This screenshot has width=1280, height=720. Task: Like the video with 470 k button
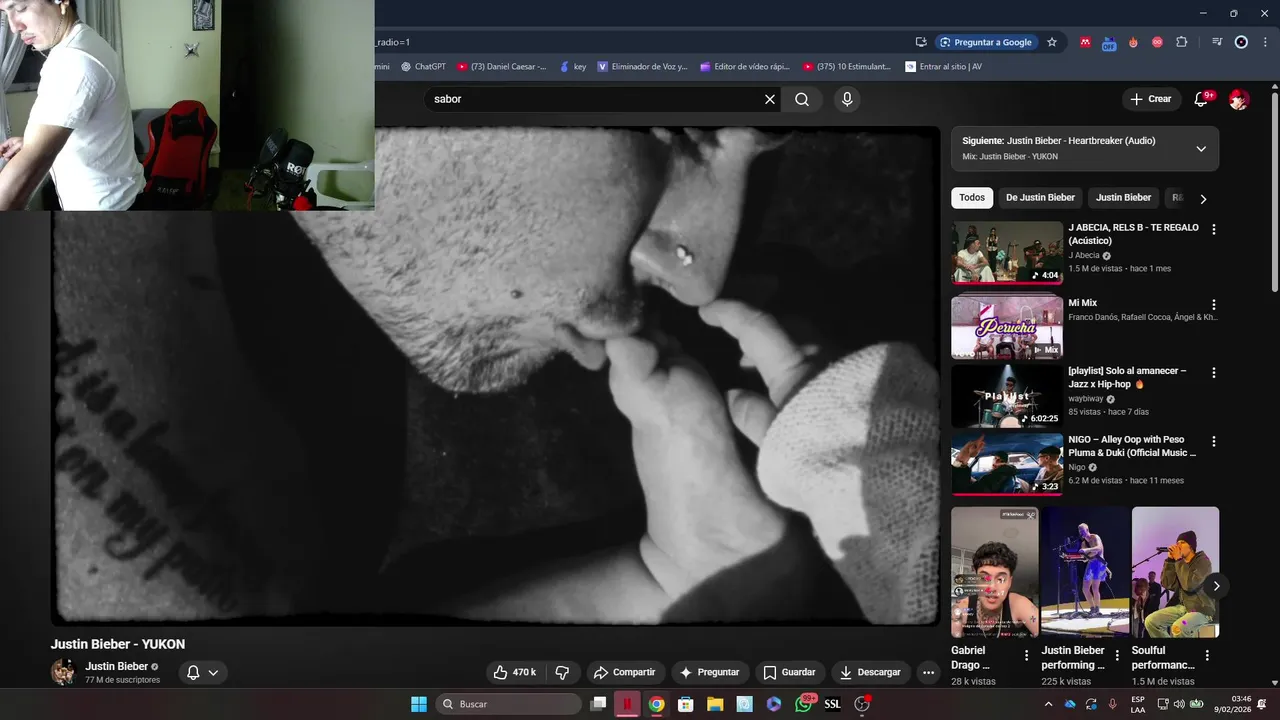(x=516, y=672)
